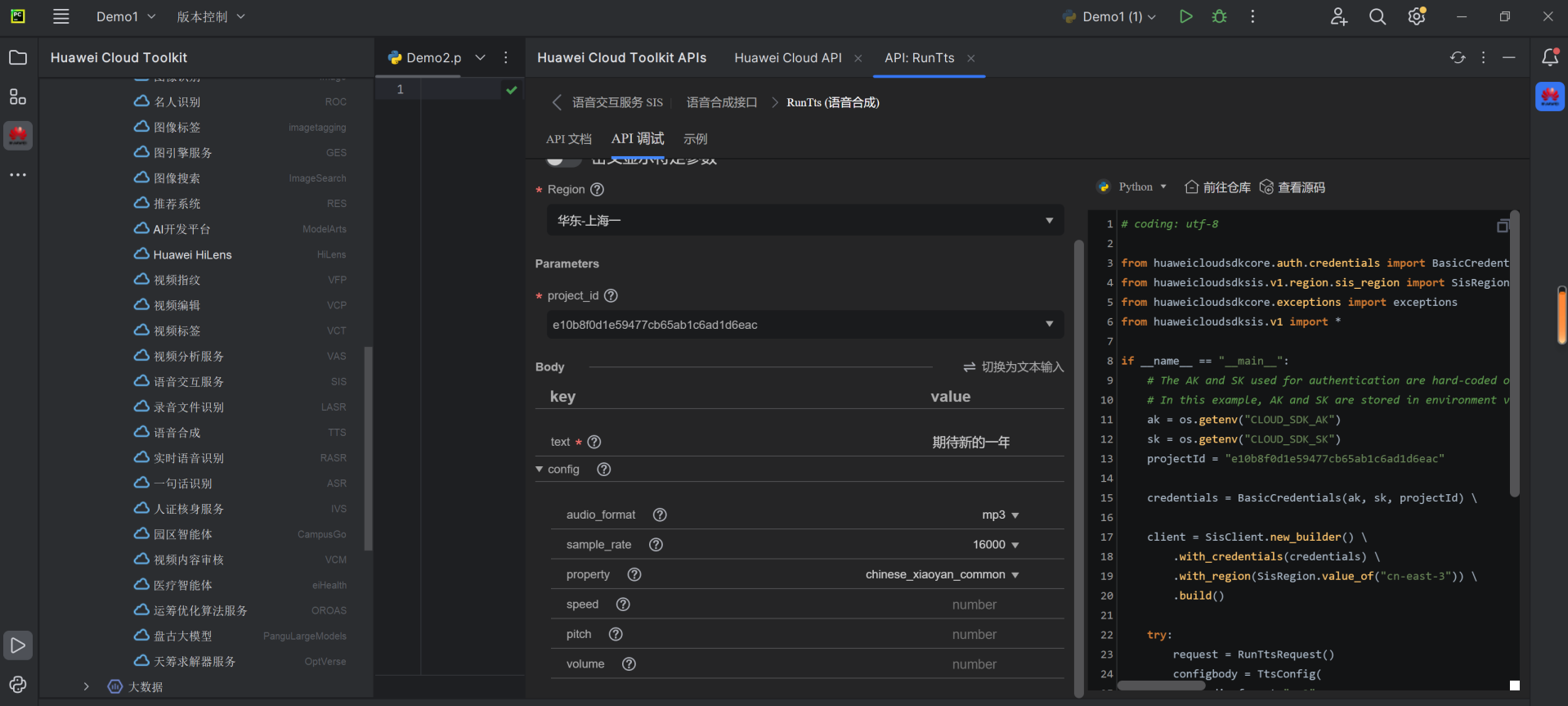Switch to the Huawei Cloud API tab

787,58
